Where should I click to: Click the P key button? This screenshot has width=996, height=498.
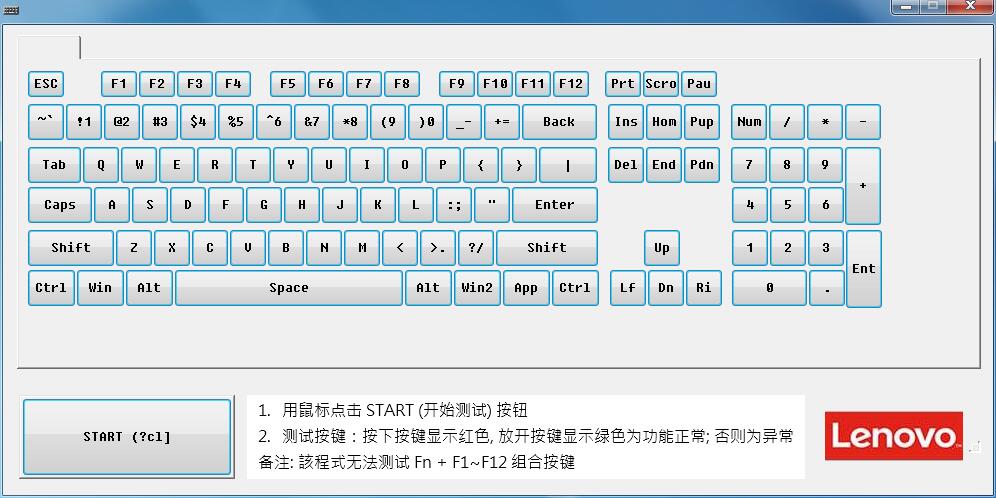(x=443, y=165)
